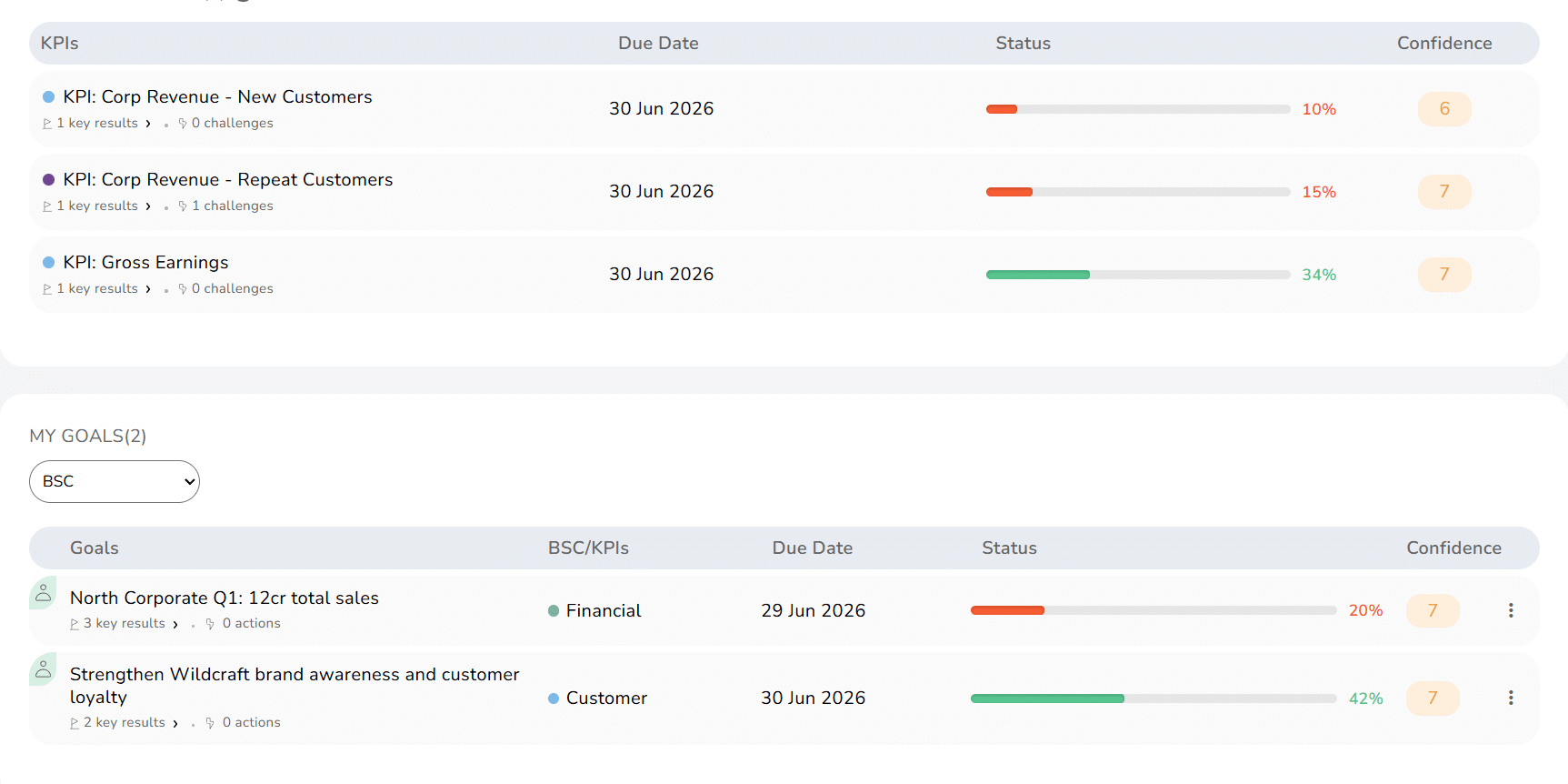Click the MY GOALS(2) heading
This screenshot has height=784, width=1568.
pyautogui.click(x=88, y=436)
